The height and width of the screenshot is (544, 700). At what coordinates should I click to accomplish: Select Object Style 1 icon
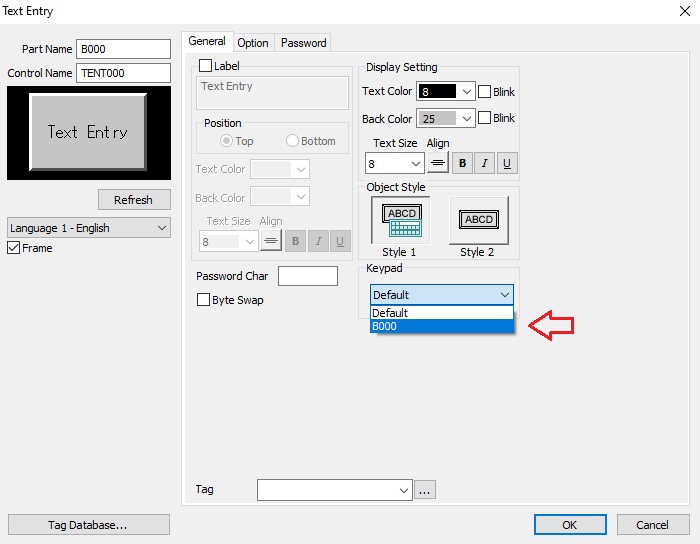(400, 220)
